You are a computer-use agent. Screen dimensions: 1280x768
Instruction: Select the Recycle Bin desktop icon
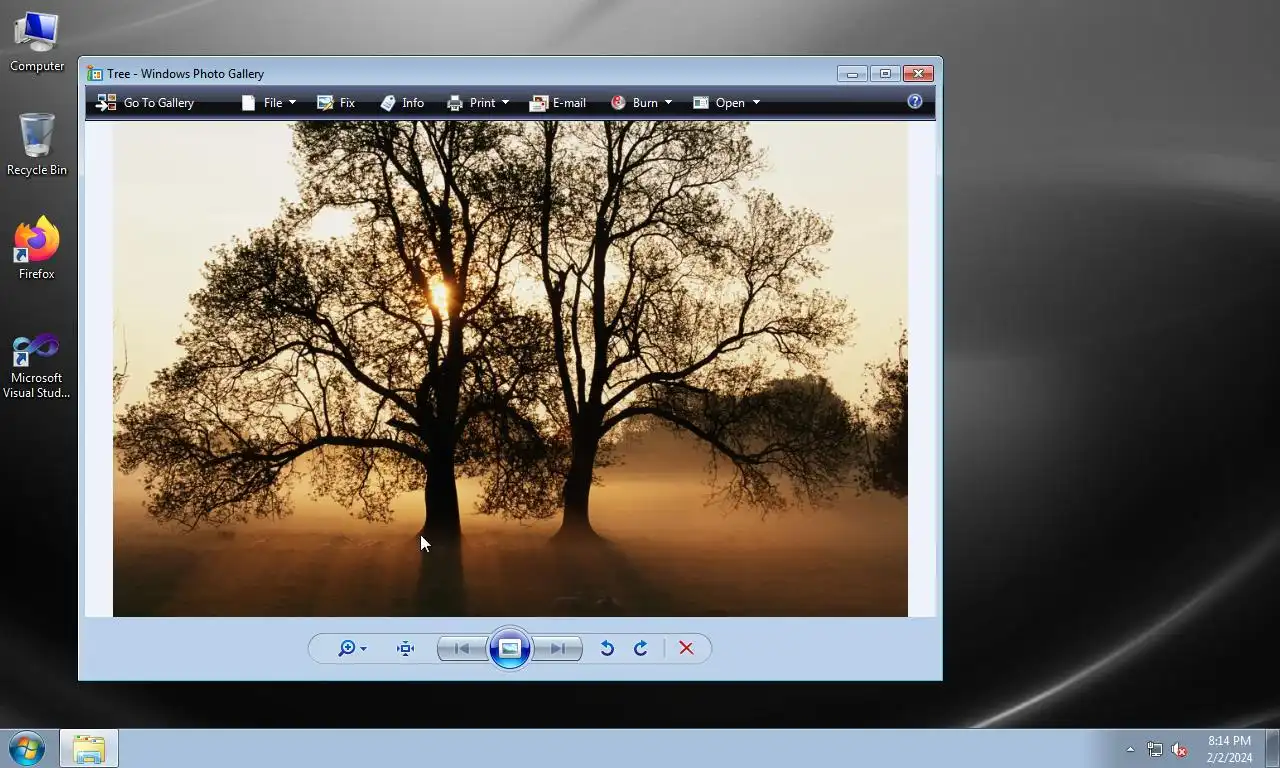tap(37, 145)
